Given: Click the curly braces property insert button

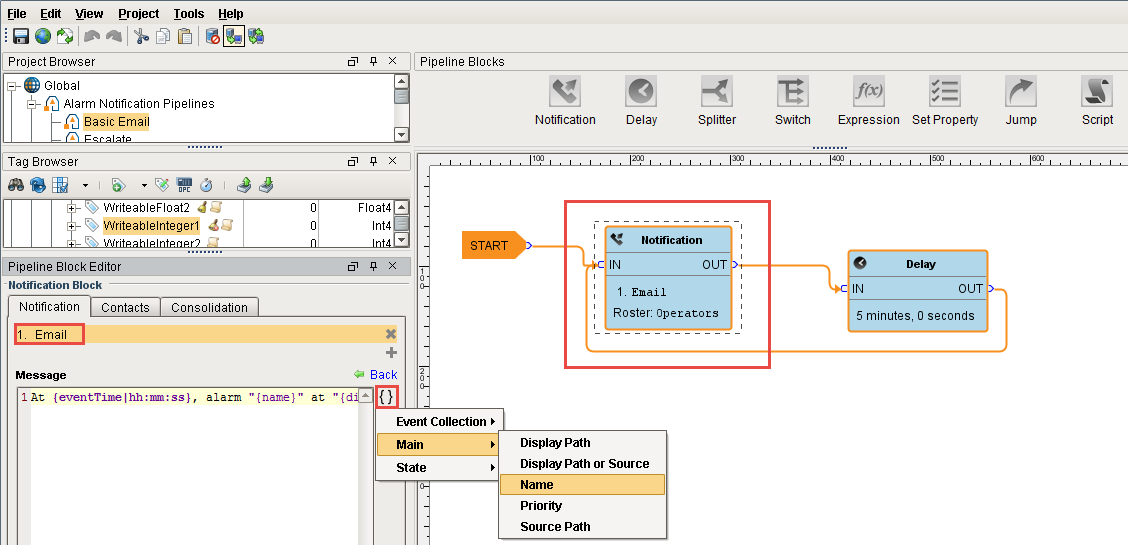Looking at the screenshot, I should (x=387, y=397).
